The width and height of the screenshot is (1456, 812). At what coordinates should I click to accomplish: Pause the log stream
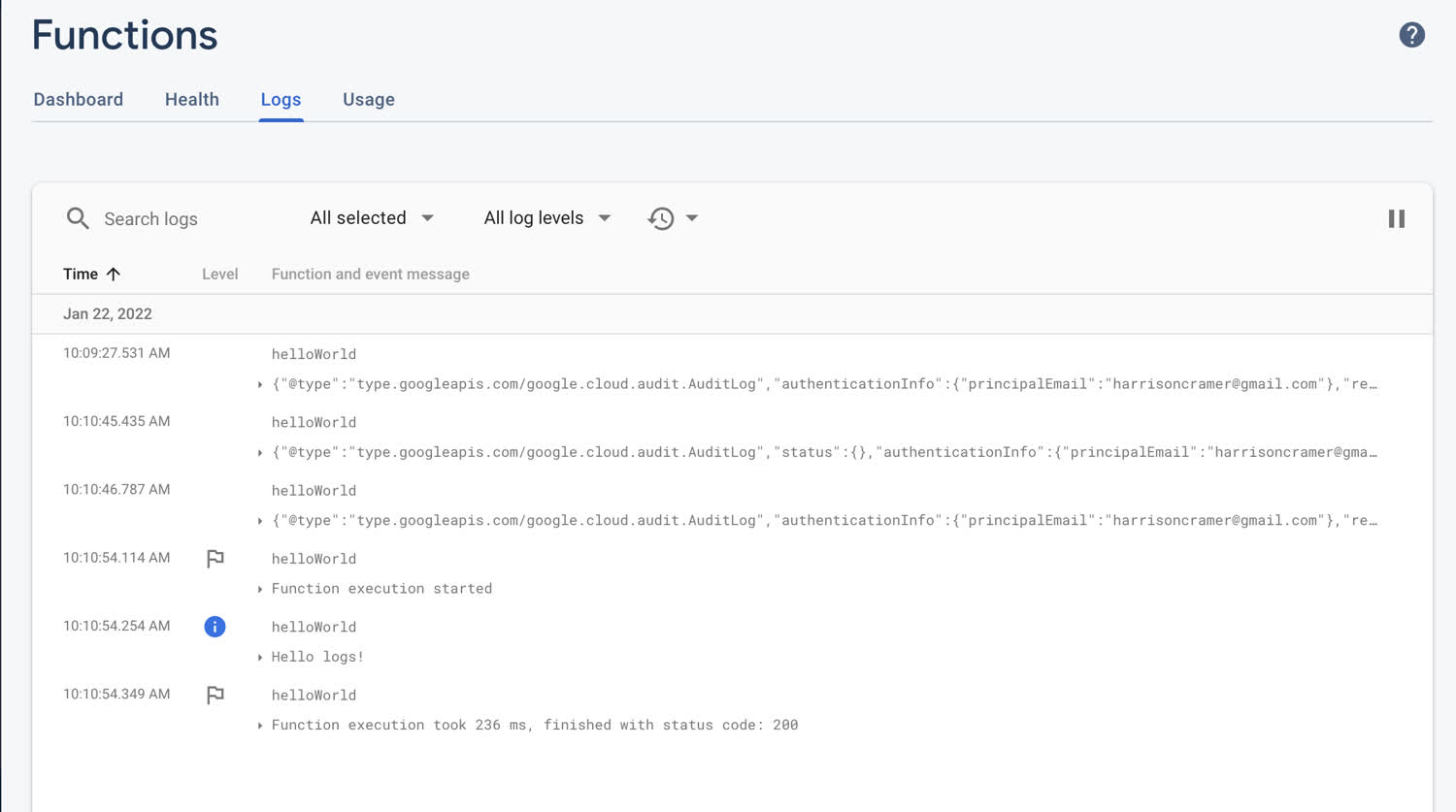click(1396, 218)
